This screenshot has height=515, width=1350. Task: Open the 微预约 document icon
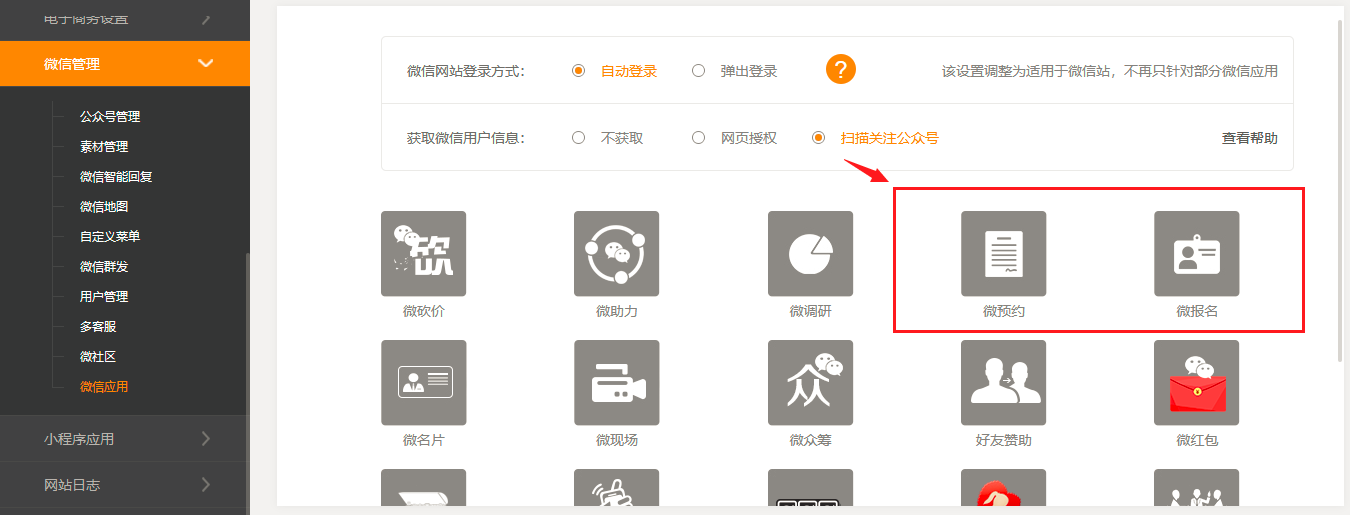click(x=1003, y=254)
